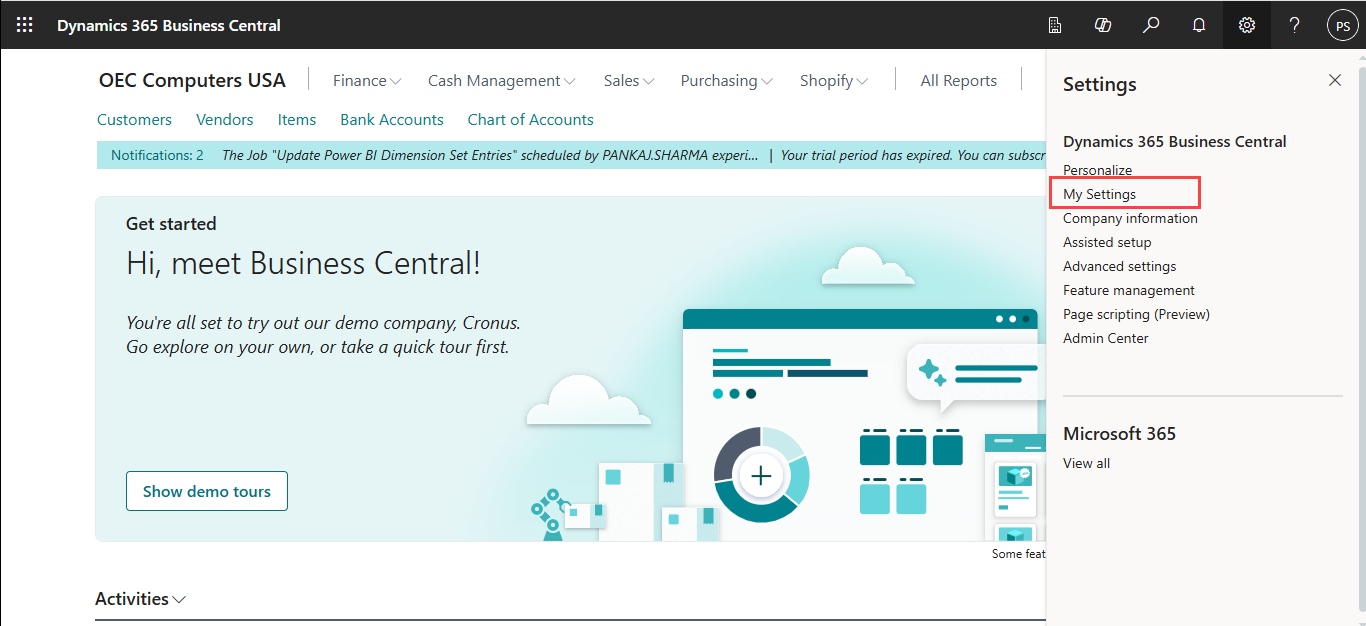Open My Settings in the panel

[1099, 194]
